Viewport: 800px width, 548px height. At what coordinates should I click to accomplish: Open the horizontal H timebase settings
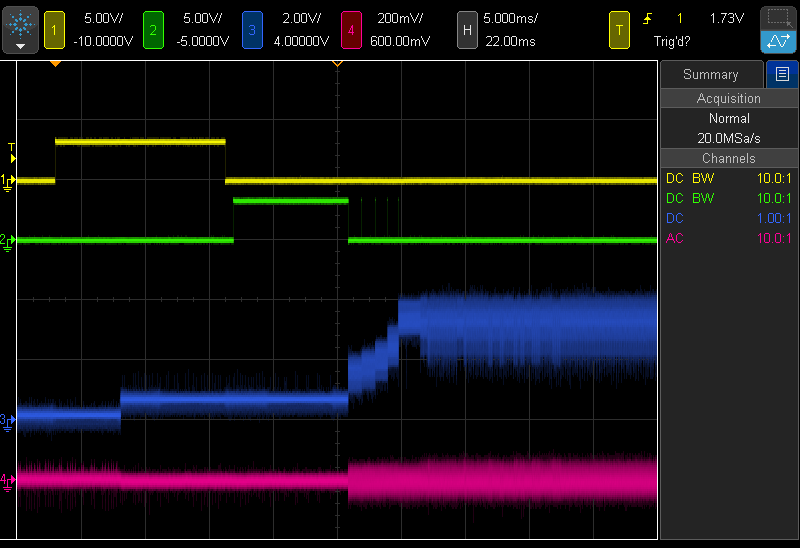tap(466, 30)
